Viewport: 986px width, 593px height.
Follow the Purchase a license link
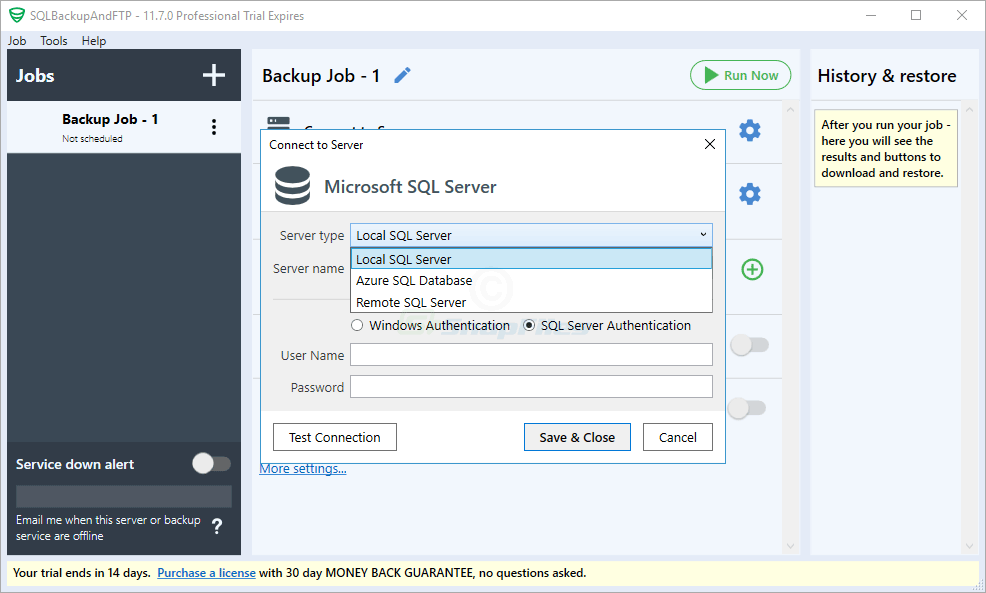pyautogui.click(x=206, y=572)
